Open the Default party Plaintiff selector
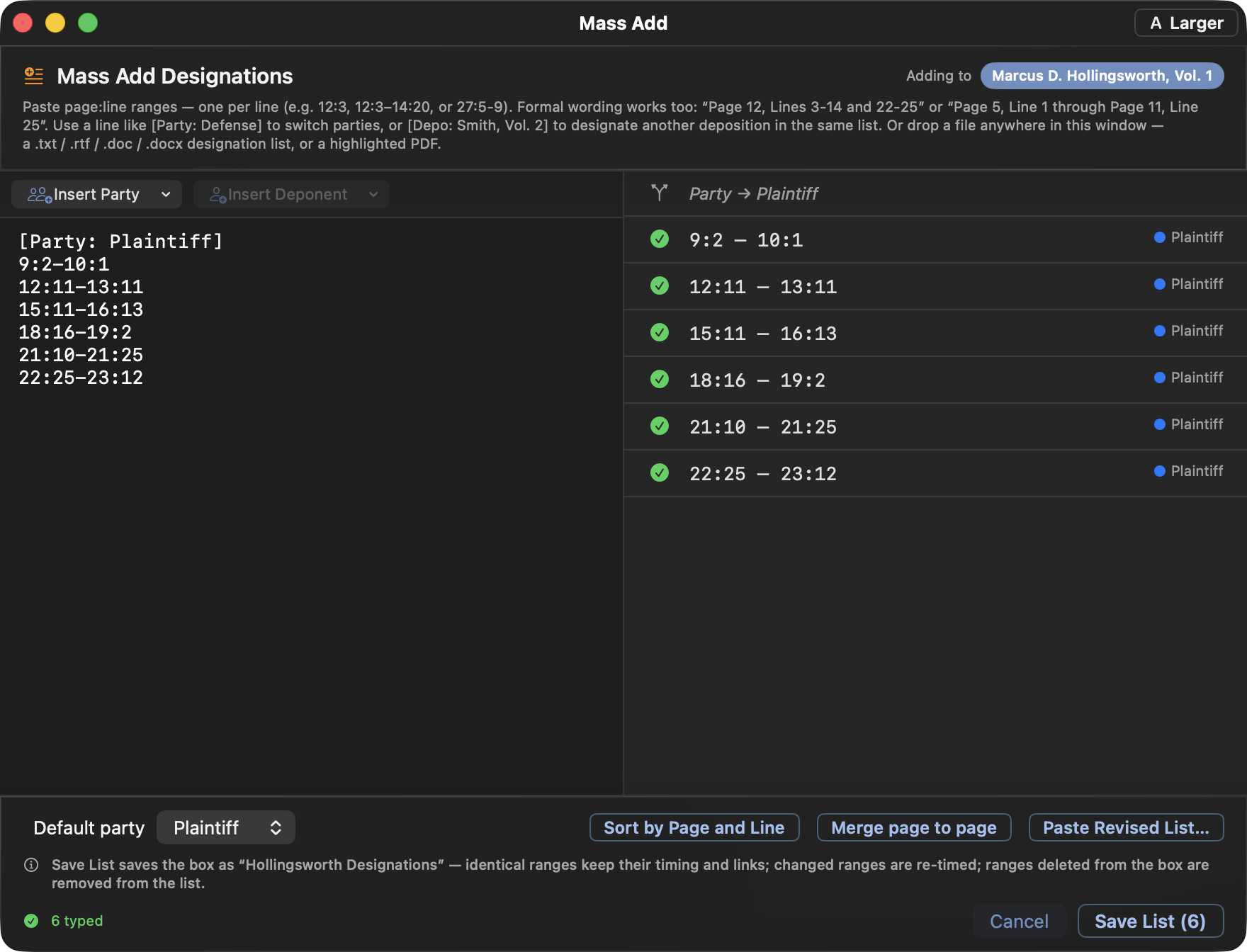The image size is (1247, 952). click(226, 827)
